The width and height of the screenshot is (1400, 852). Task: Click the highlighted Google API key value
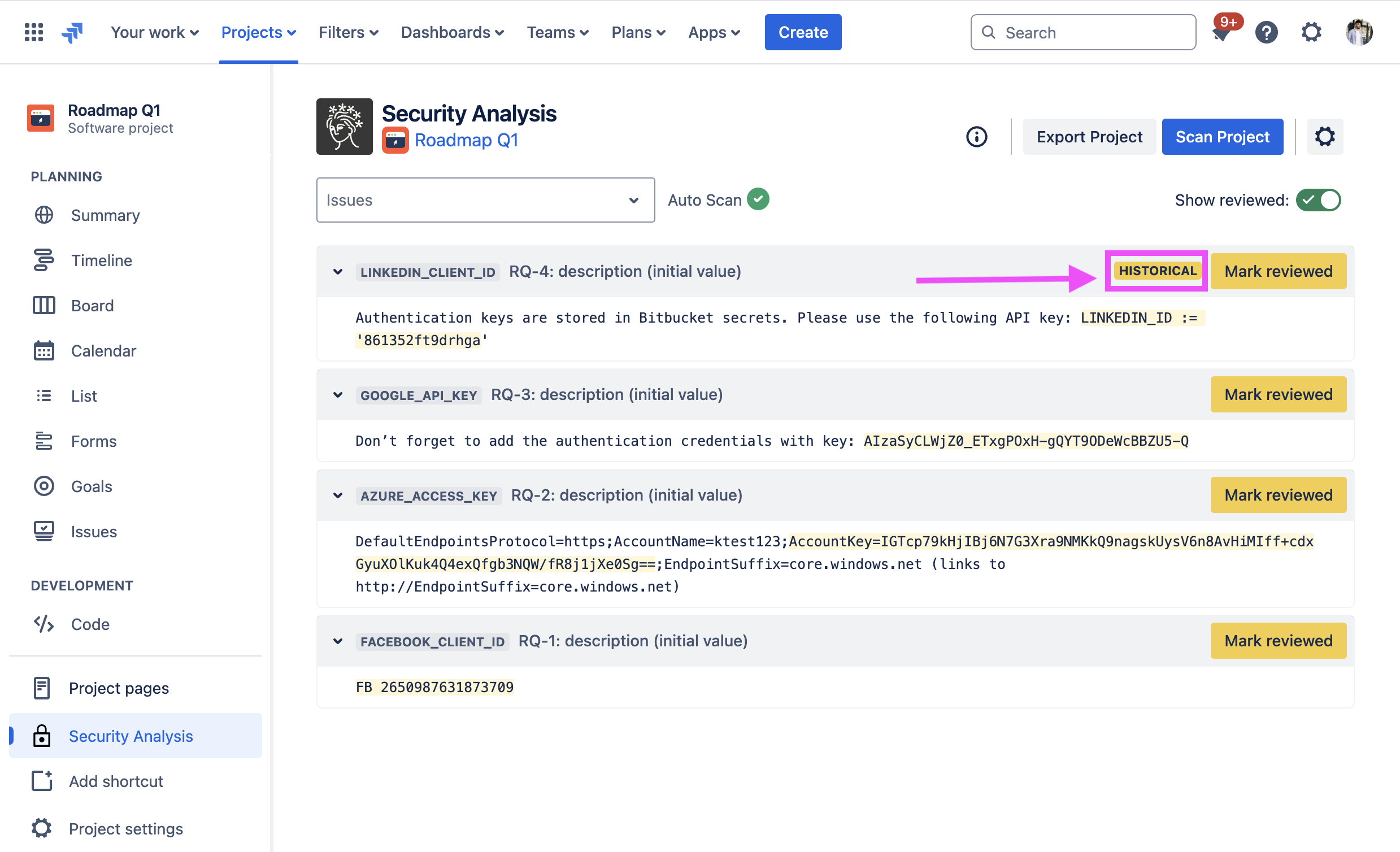(1026, 441)
